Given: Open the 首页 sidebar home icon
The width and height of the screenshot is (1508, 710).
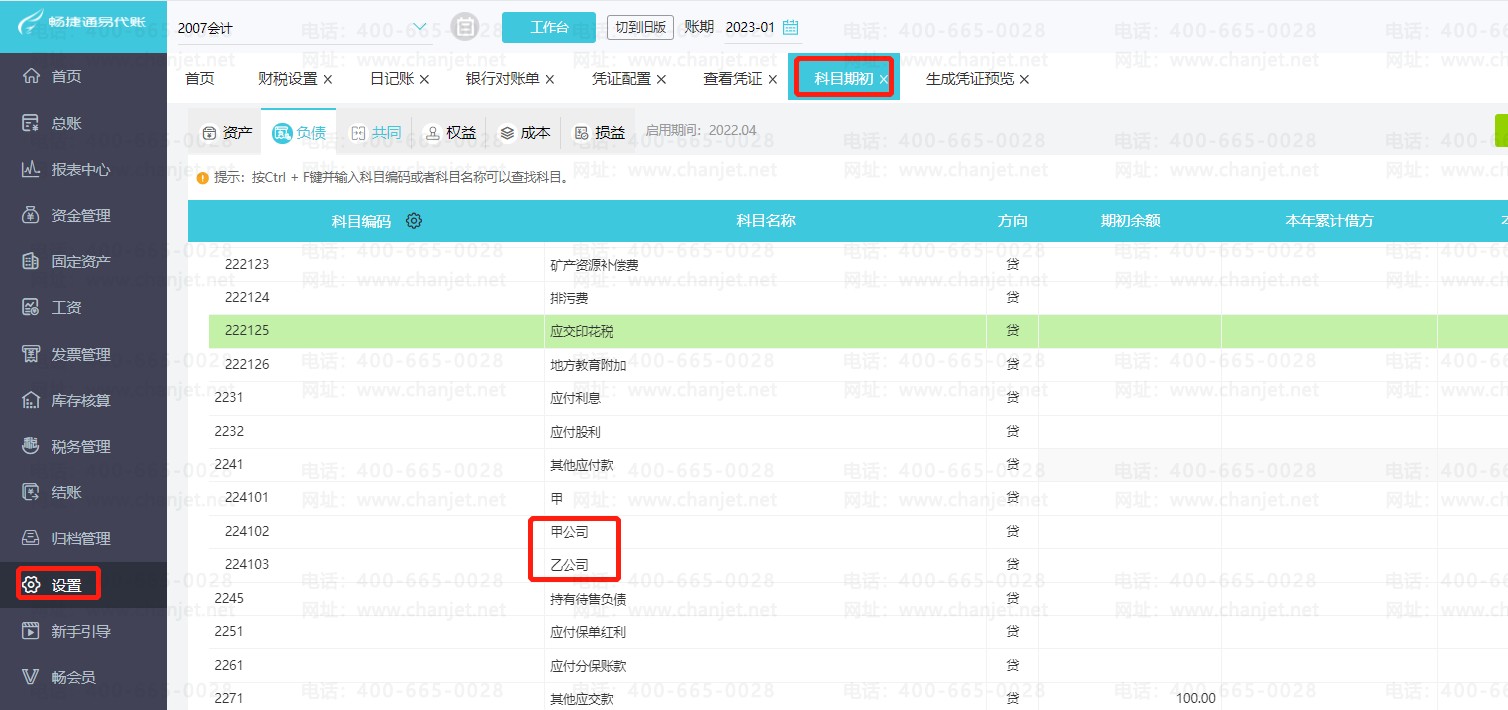Looking at the screenshot, I should click(x=31, y=77).
